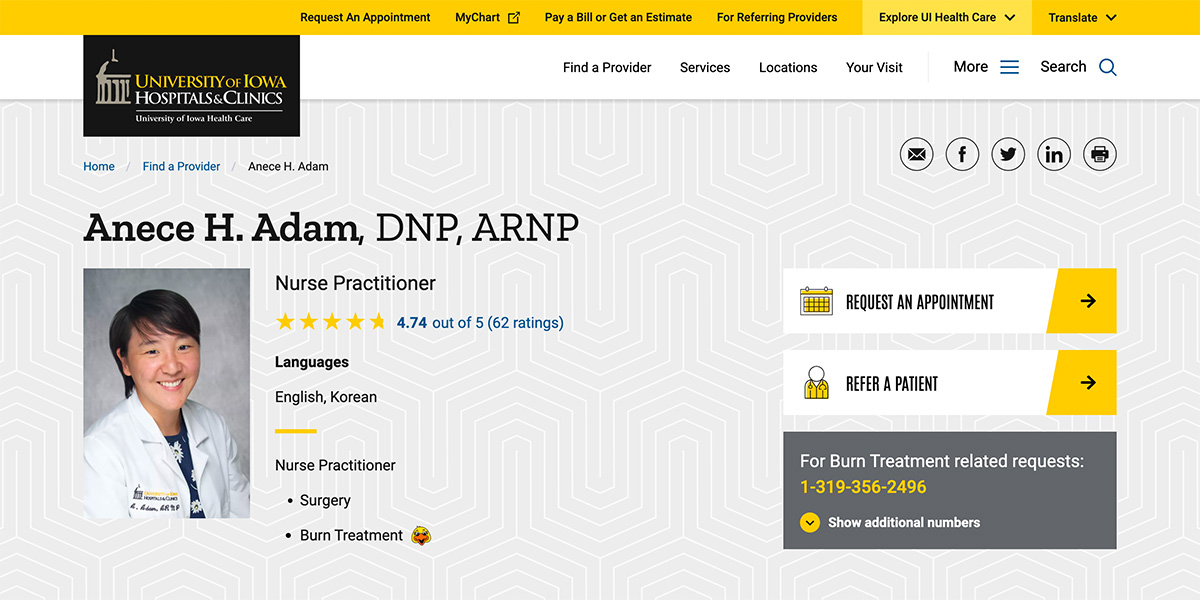Expand Show additional numbers
Screen dimensions: 1200x600
(890, 522)
